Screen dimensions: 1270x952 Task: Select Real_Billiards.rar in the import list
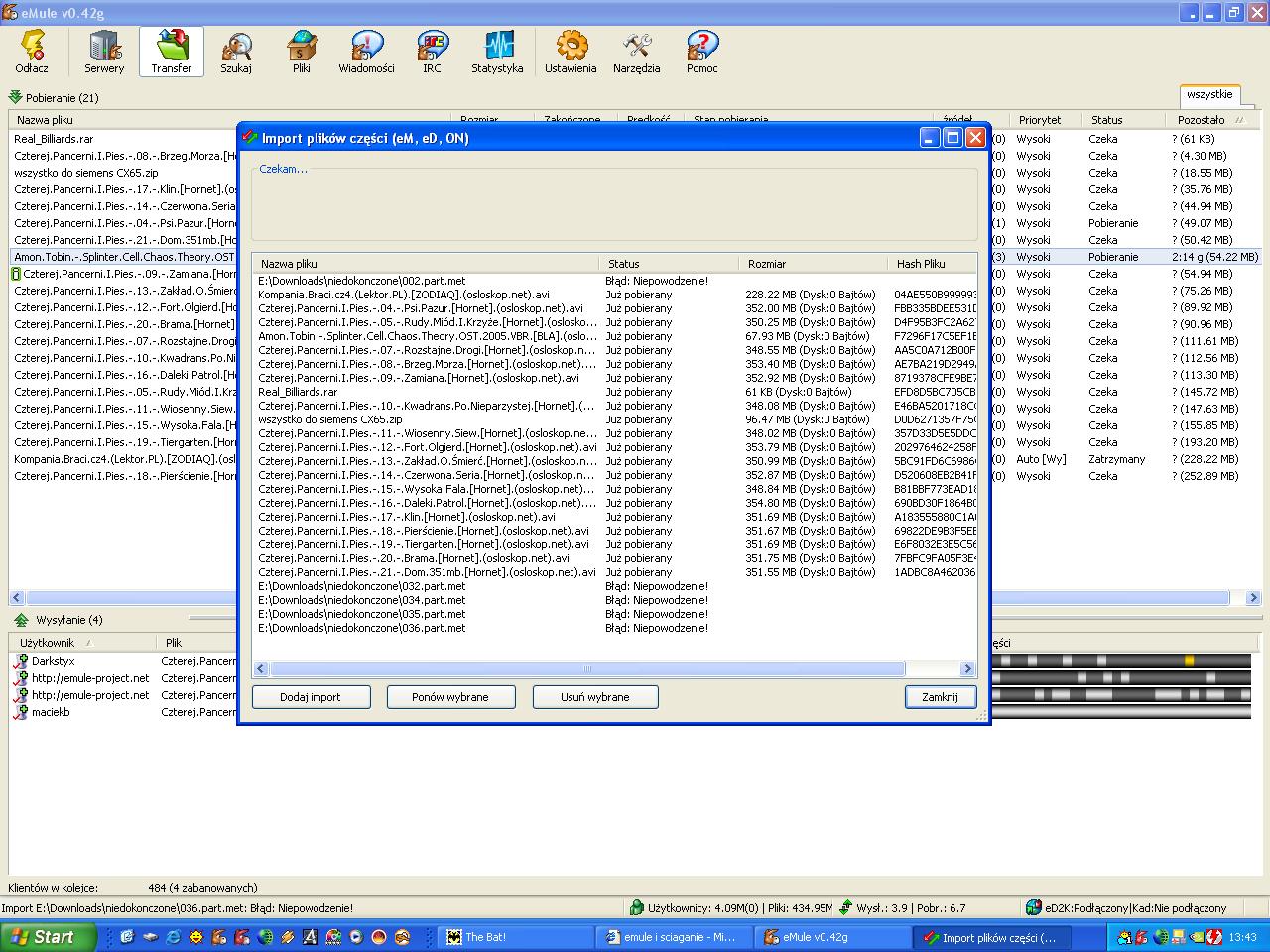coord(298,392)
